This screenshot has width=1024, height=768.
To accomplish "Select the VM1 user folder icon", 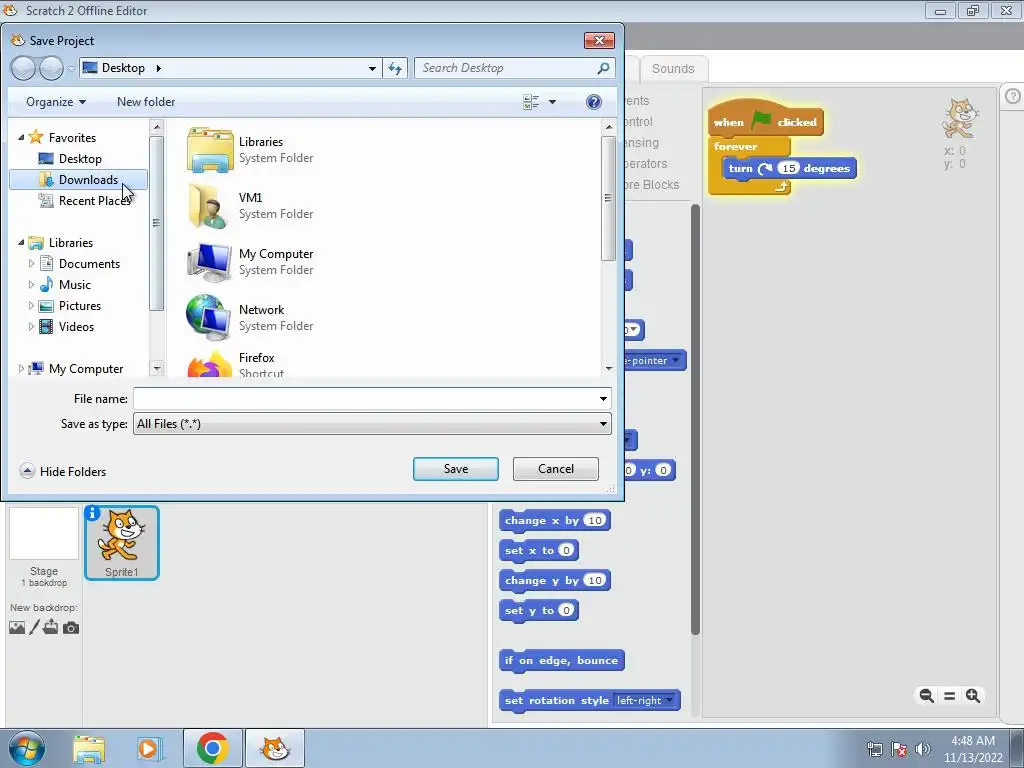I will click(x=210, y=206).
